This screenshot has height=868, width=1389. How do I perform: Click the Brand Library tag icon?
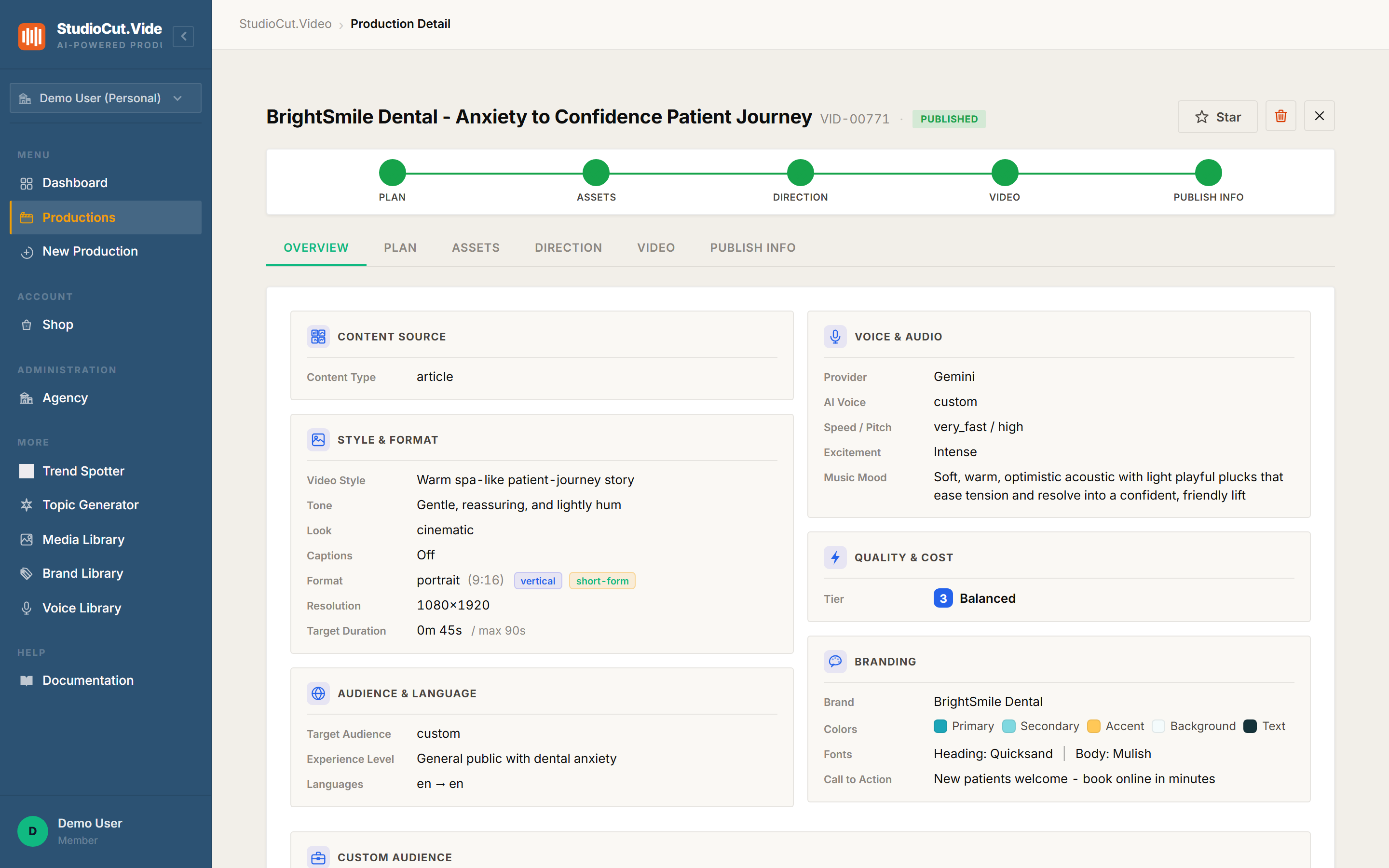pyautogui.click(x=27, y=573)
